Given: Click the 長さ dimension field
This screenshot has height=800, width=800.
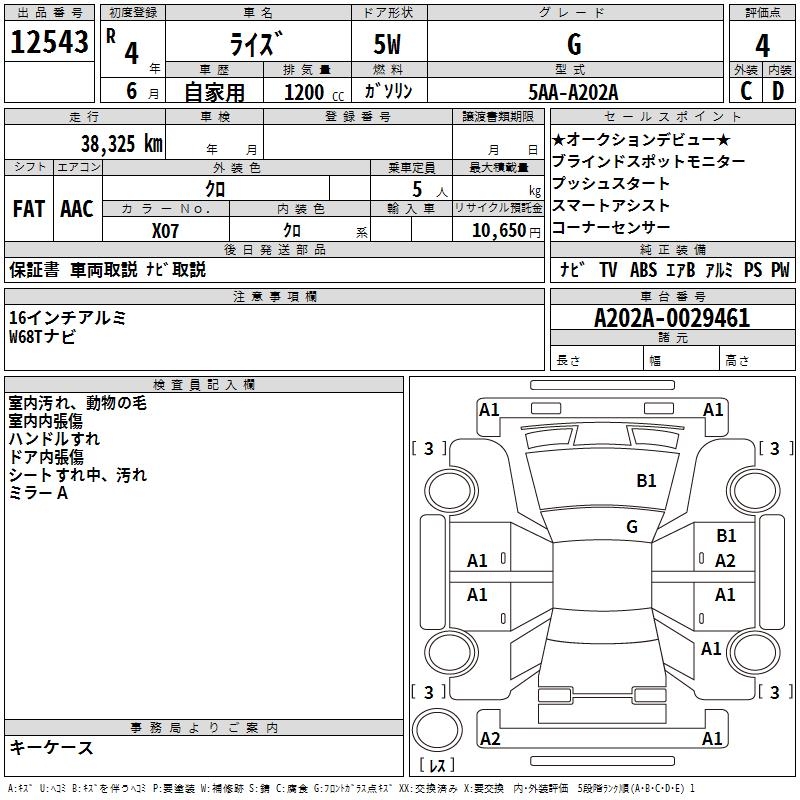Looking at the screenshot, I should [x=597, y=360].
